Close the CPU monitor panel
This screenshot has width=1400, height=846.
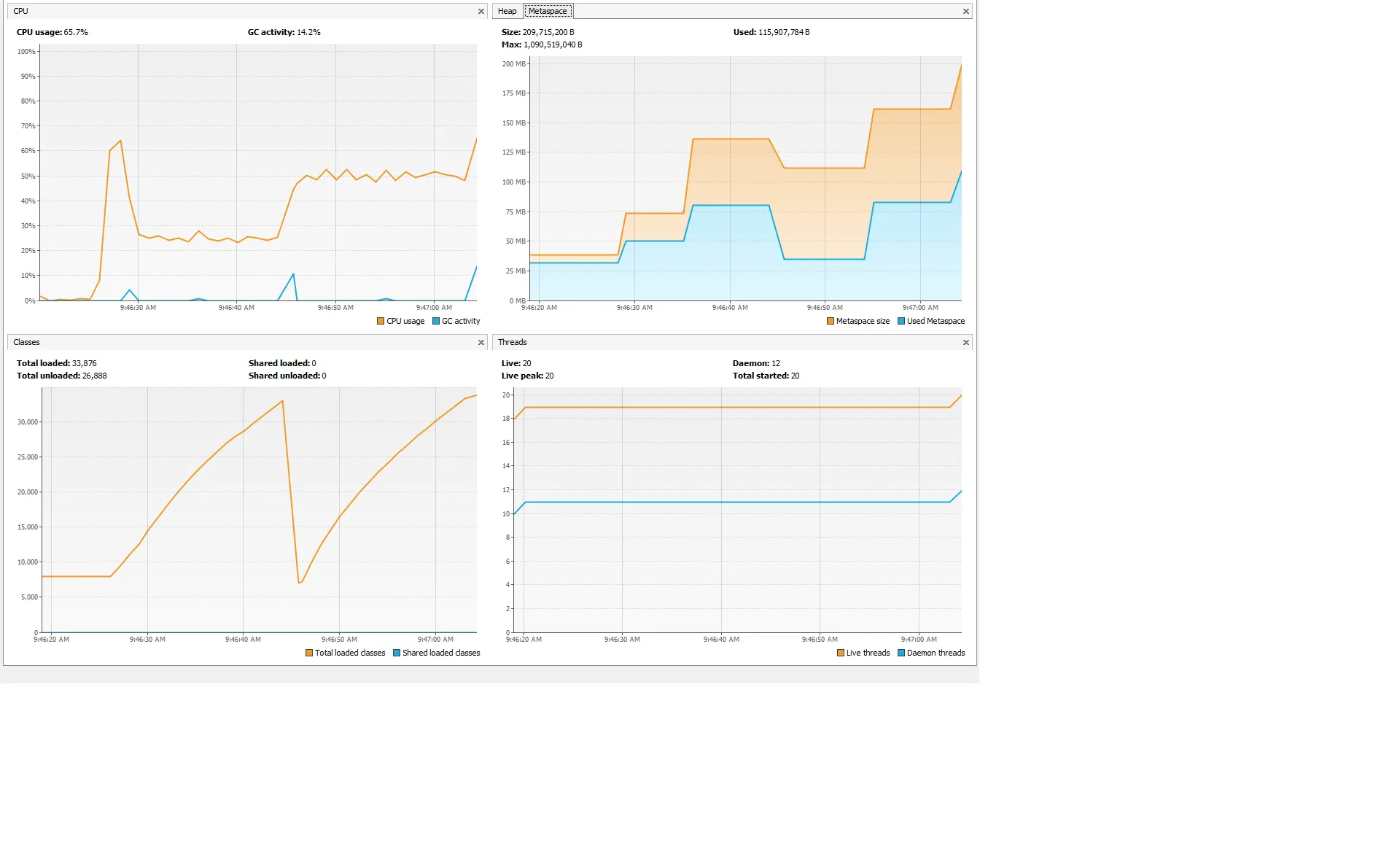(x=481, y=12)
